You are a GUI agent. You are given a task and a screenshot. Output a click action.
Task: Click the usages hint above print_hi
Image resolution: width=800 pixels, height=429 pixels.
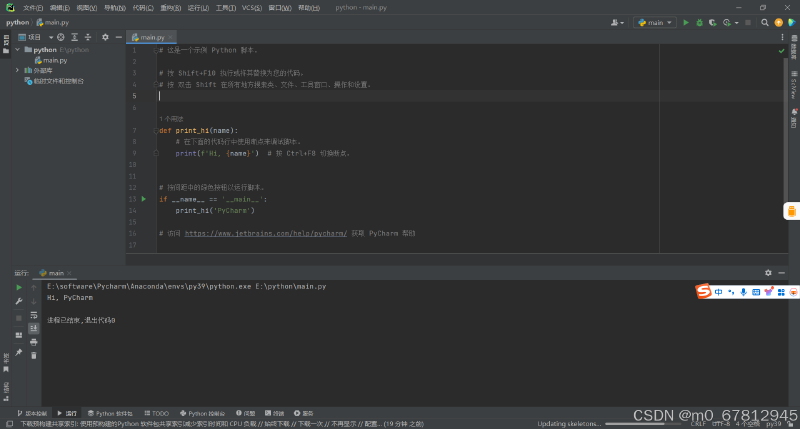coord(171,119)
